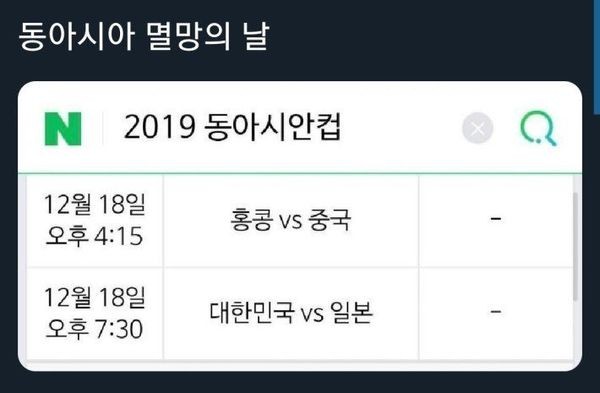Click the blue bar at right screen edge
Screen dimensions: 600x393
(597, 57)
